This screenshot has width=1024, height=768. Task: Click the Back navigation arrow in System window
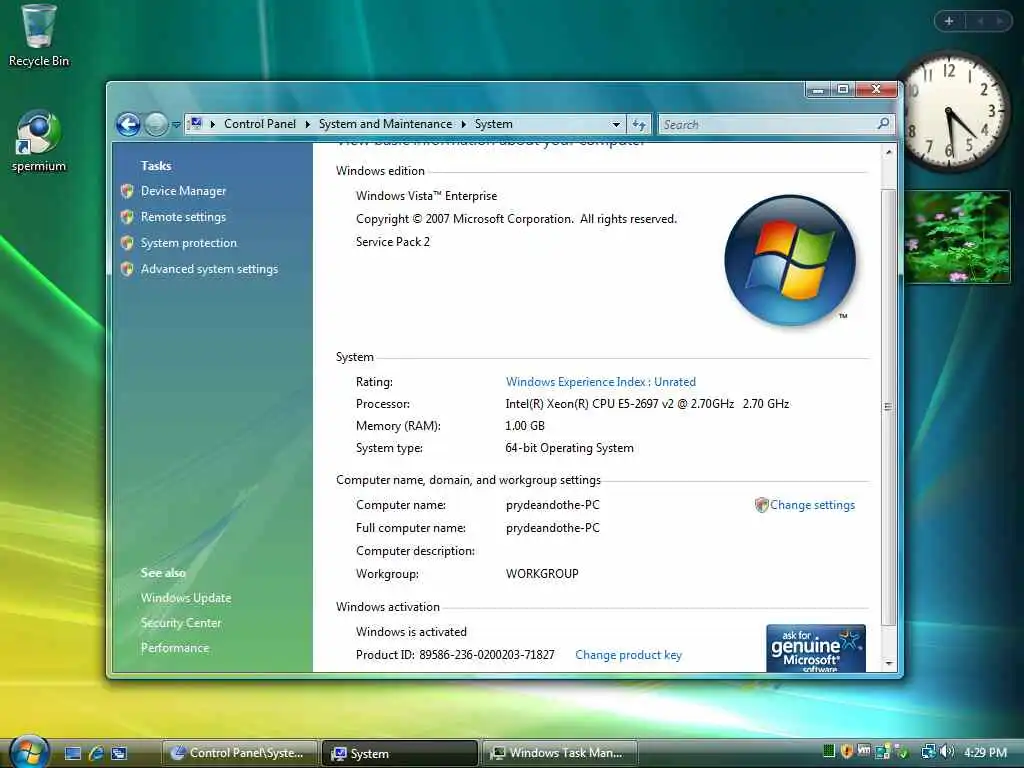[128, 124]
